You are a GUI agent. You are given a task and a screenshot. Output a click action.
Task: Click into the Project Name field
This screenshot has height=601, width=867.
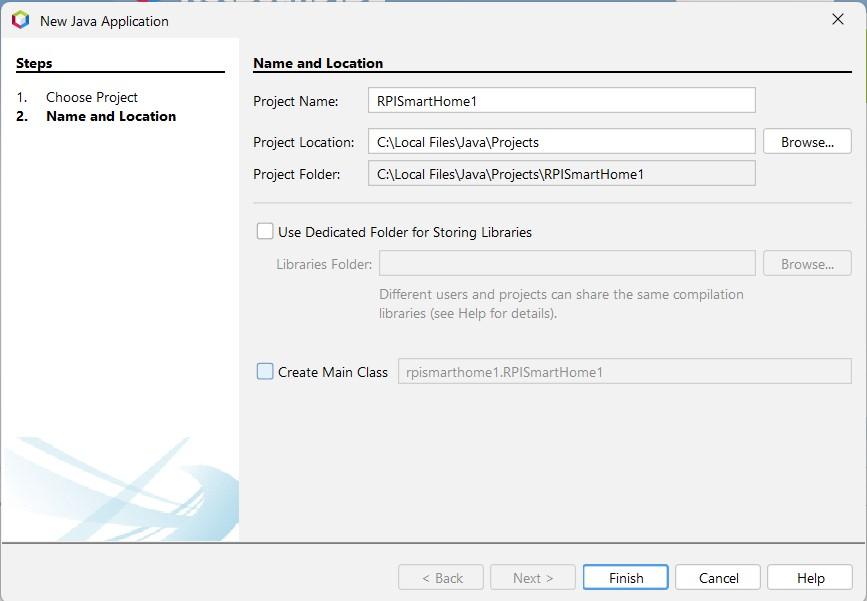coord(561,101)
